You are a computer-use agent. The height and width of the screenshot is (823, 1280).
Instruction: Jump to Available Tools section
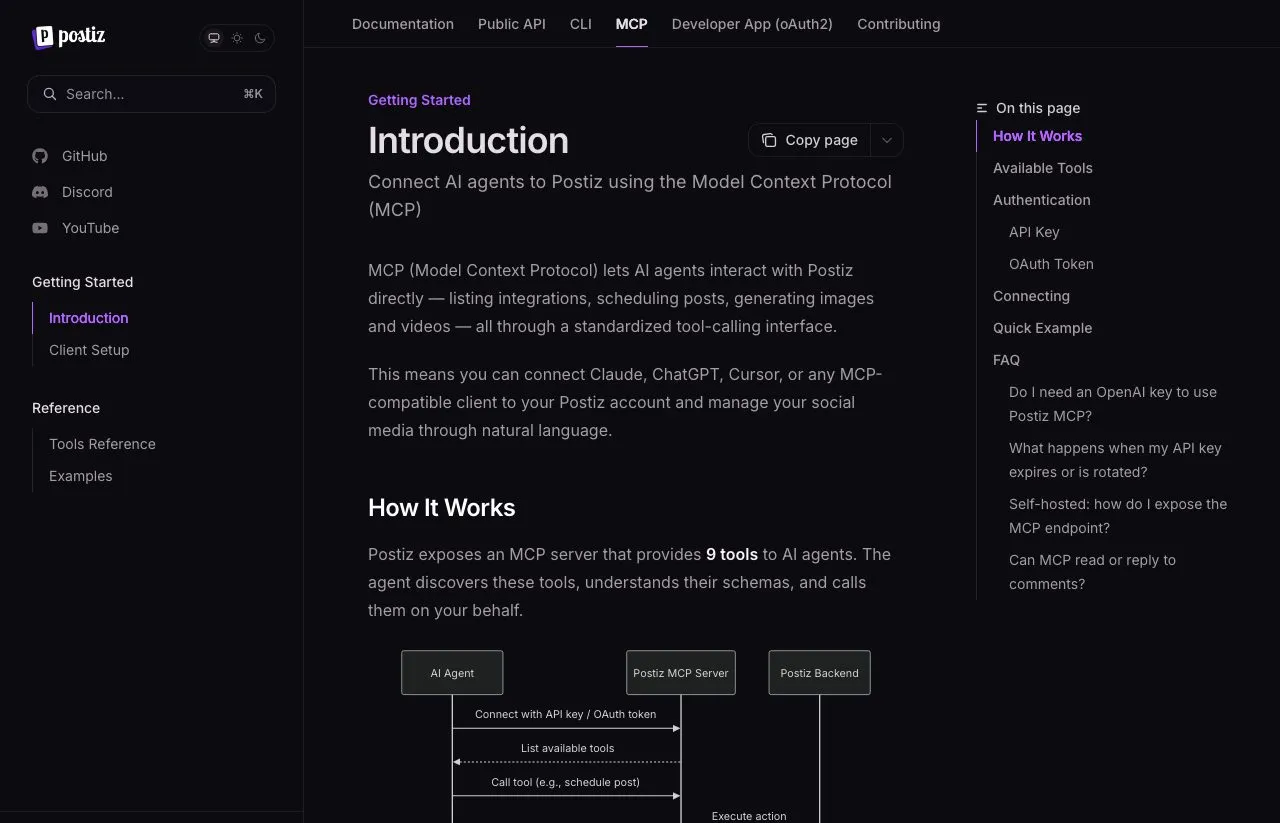click(x=1043, y=168)
